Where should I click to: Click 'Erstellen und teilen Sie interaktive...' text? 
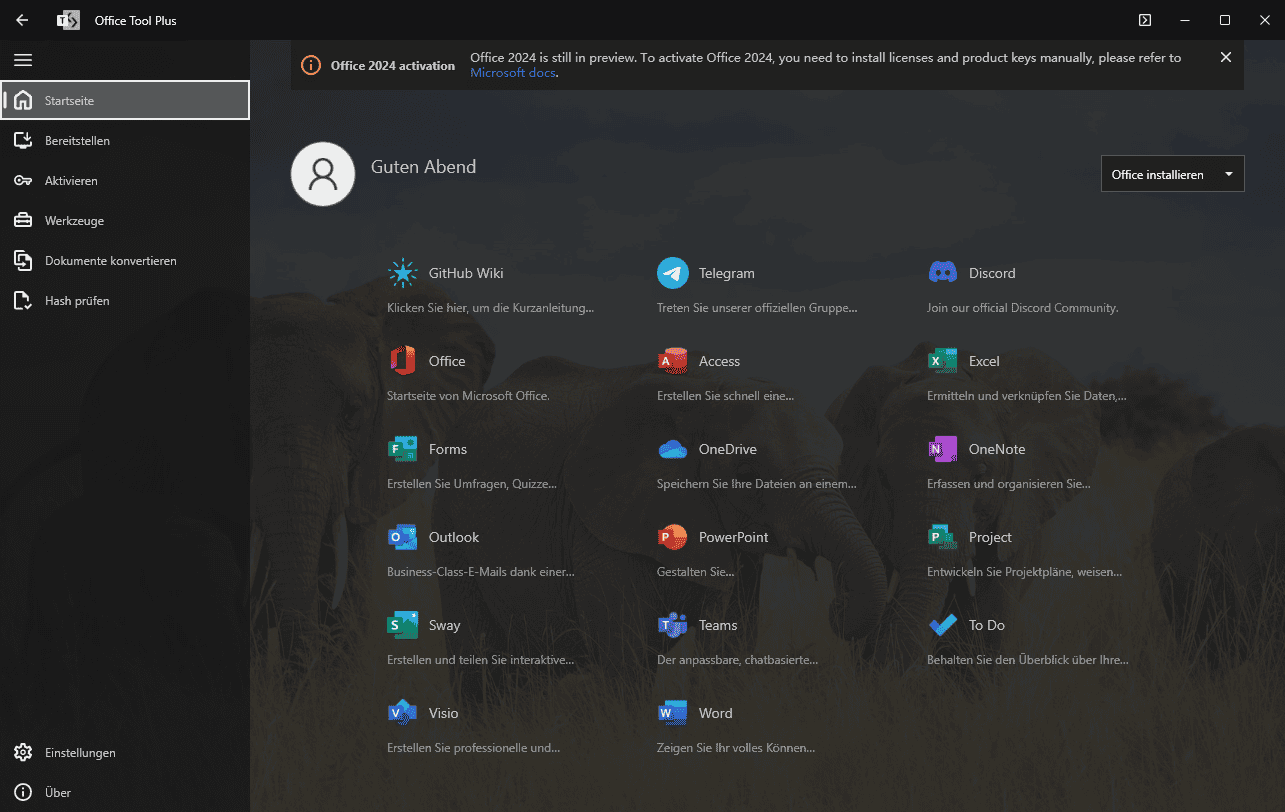[x=481, y=659]
